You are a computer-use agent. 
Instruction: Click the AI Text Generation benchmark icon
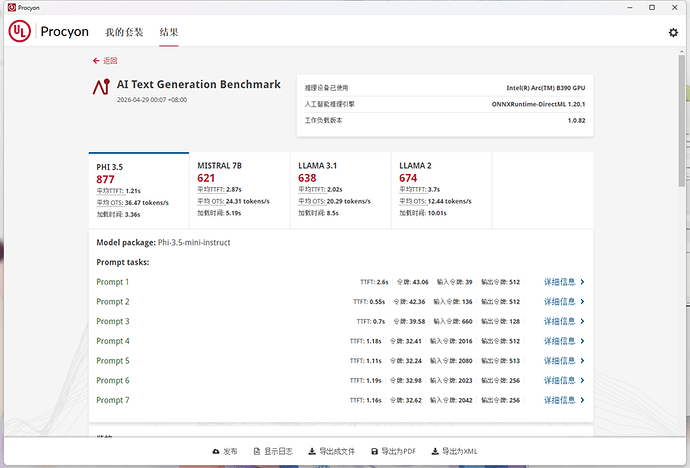tap(101, 87)
